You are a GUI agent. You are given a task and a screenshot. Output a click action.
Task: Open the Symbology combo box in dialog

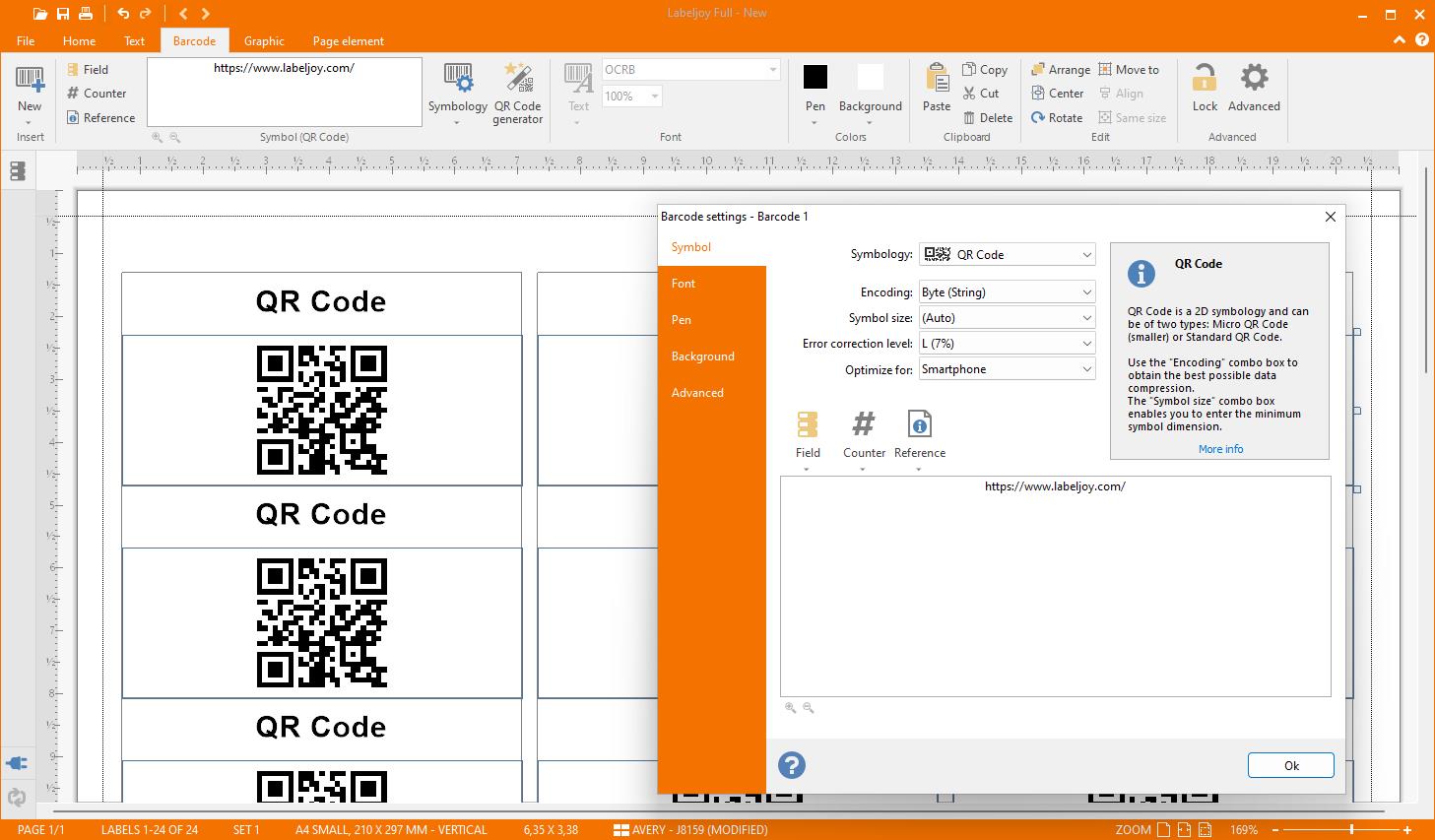tap(1007, 254)
